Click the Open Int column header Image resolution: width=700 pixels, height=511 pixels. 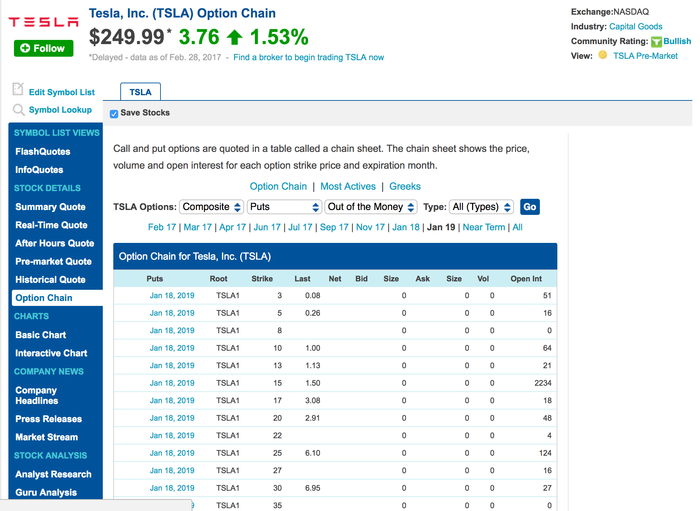(526, 279)
